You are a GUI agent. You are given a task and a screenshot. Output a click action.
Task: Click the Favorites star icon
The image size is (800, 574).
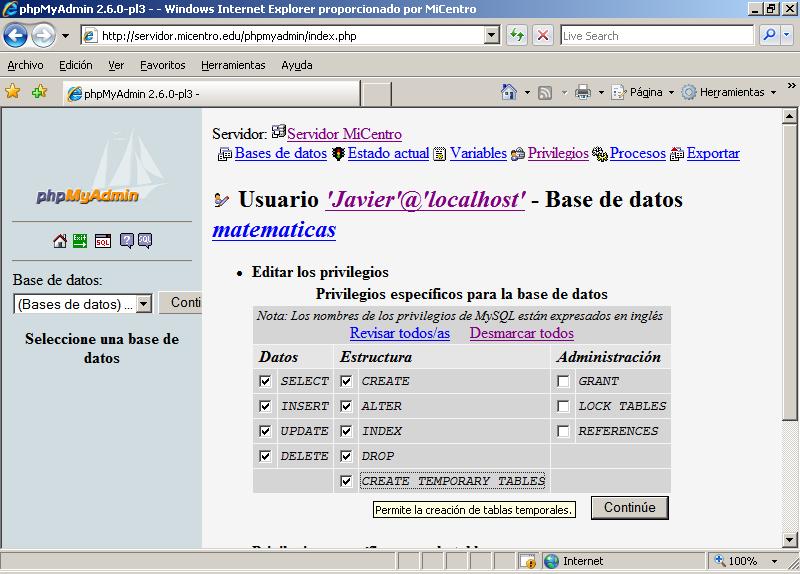pyautogui.click(x=13, y=92)
